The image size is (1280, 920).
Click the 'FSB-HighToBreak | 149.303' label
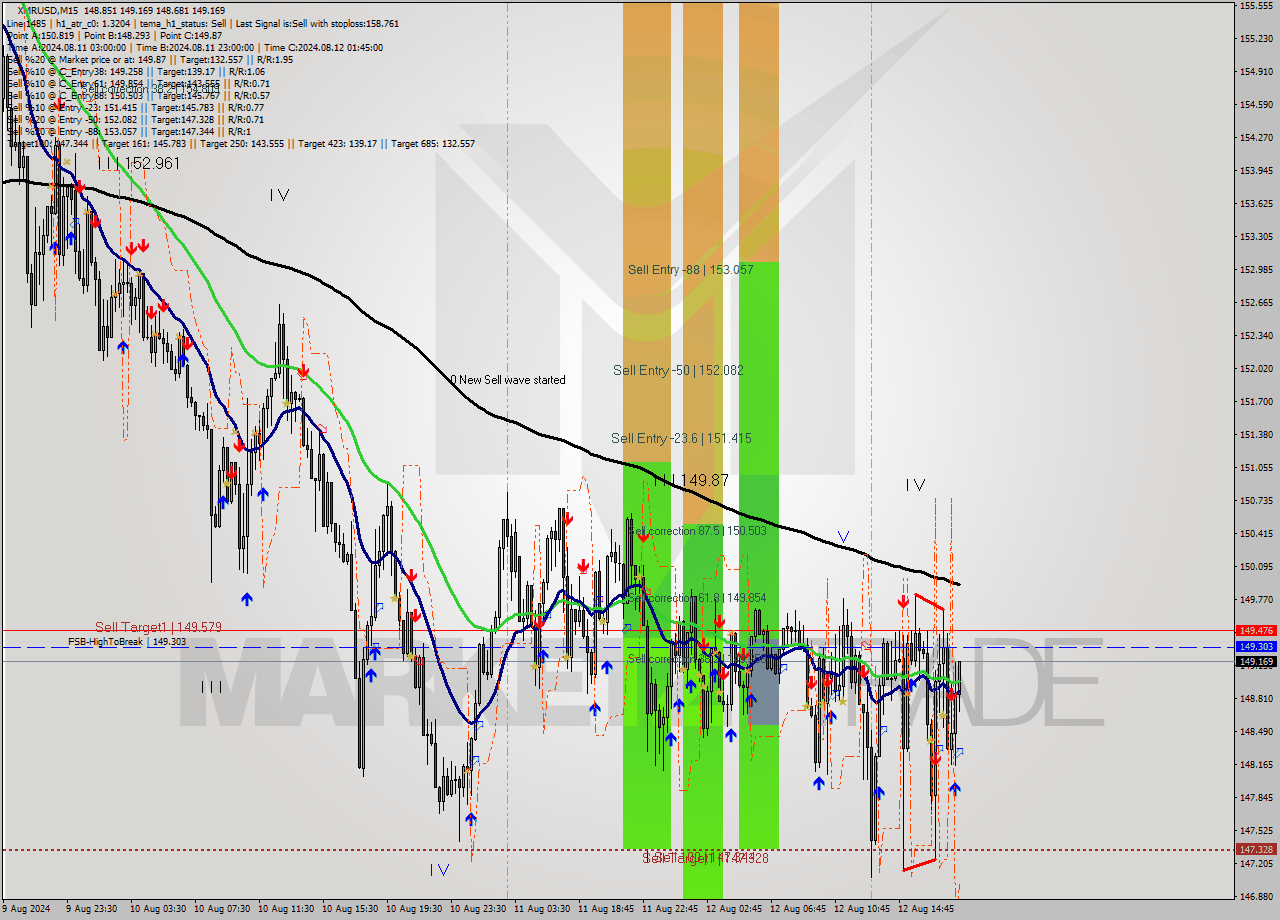[x=127, y=642]
